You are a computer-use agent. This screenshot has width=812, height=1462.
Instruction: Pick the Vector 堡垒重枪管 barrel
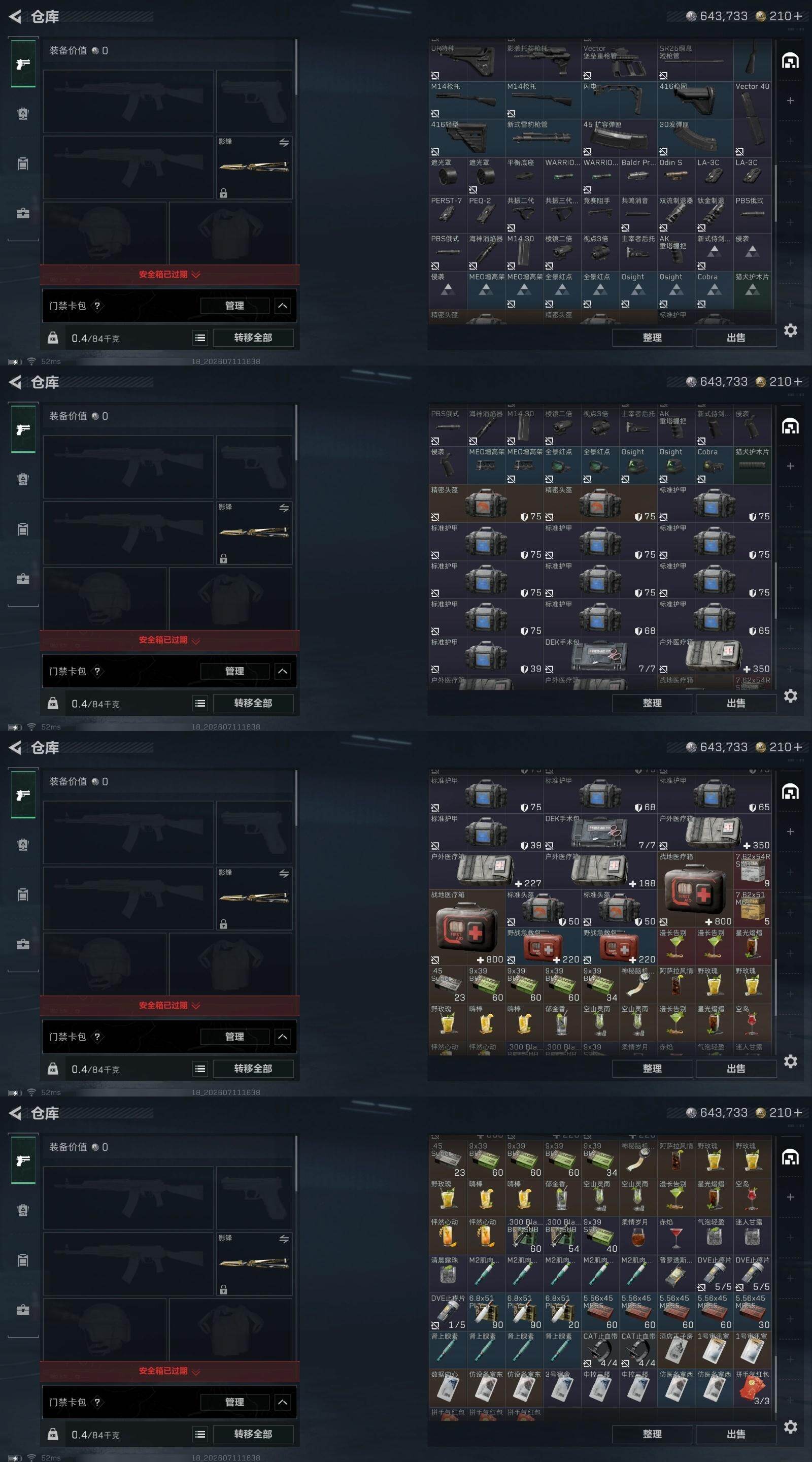point(619,62)
